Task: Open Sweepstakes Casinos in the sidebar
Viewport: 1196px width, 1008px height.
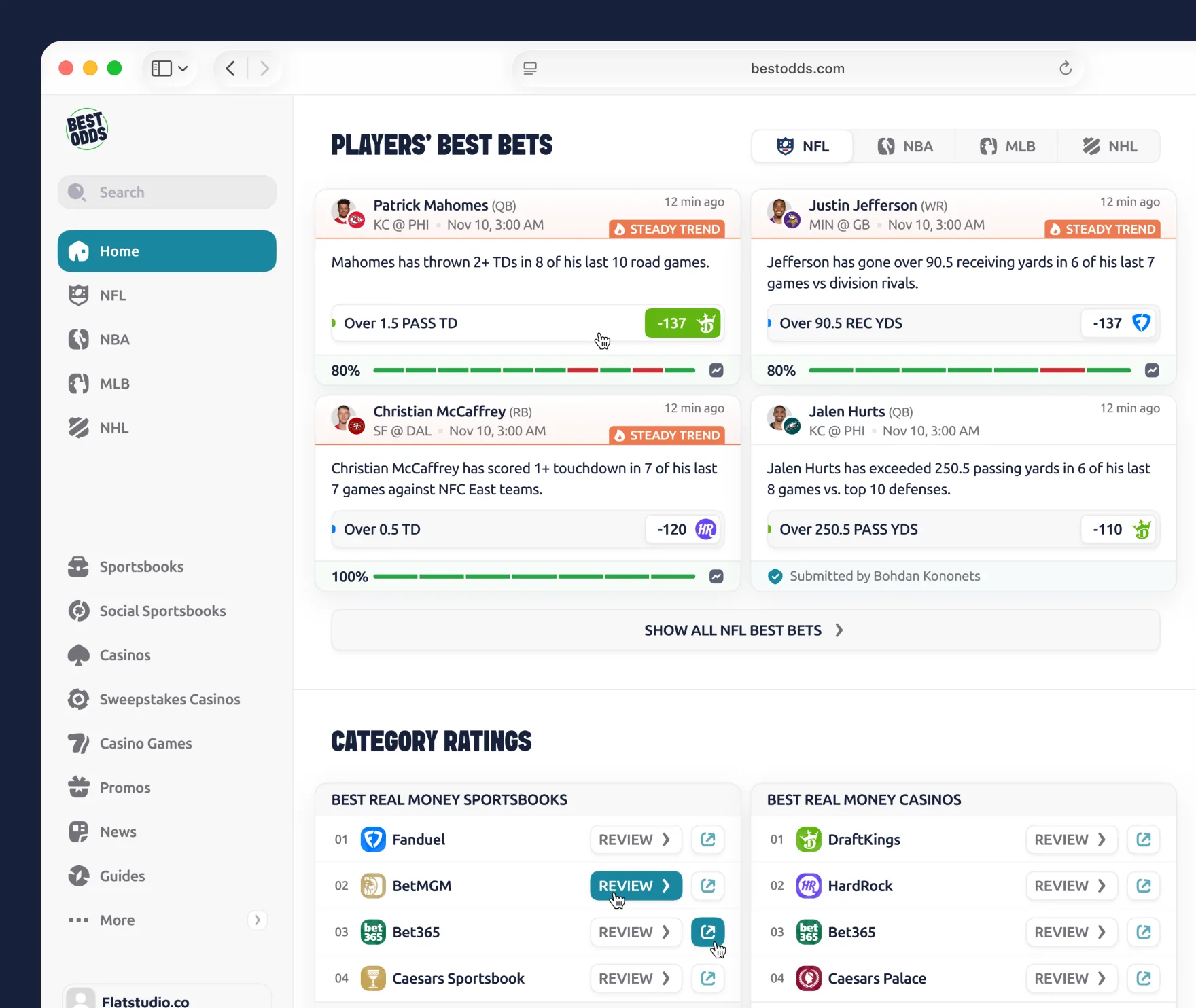Action: [167, 699]
